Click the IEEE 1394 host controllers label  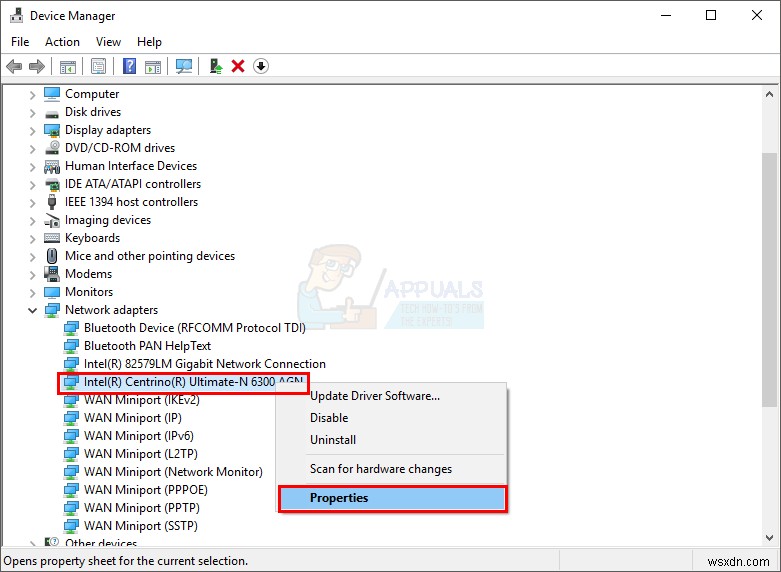click(x=131, y=202)
